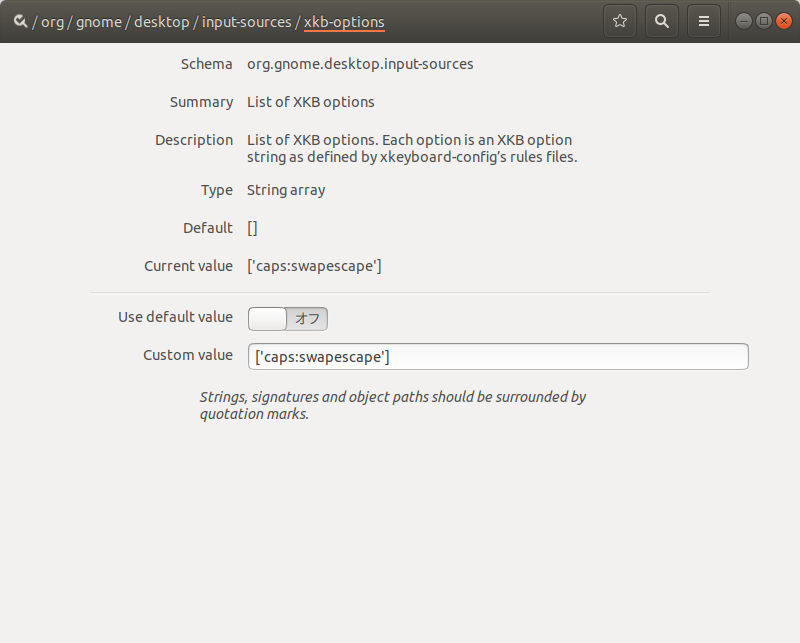Enable the Use default value switch
800x643 pixels.
[287, 317]
